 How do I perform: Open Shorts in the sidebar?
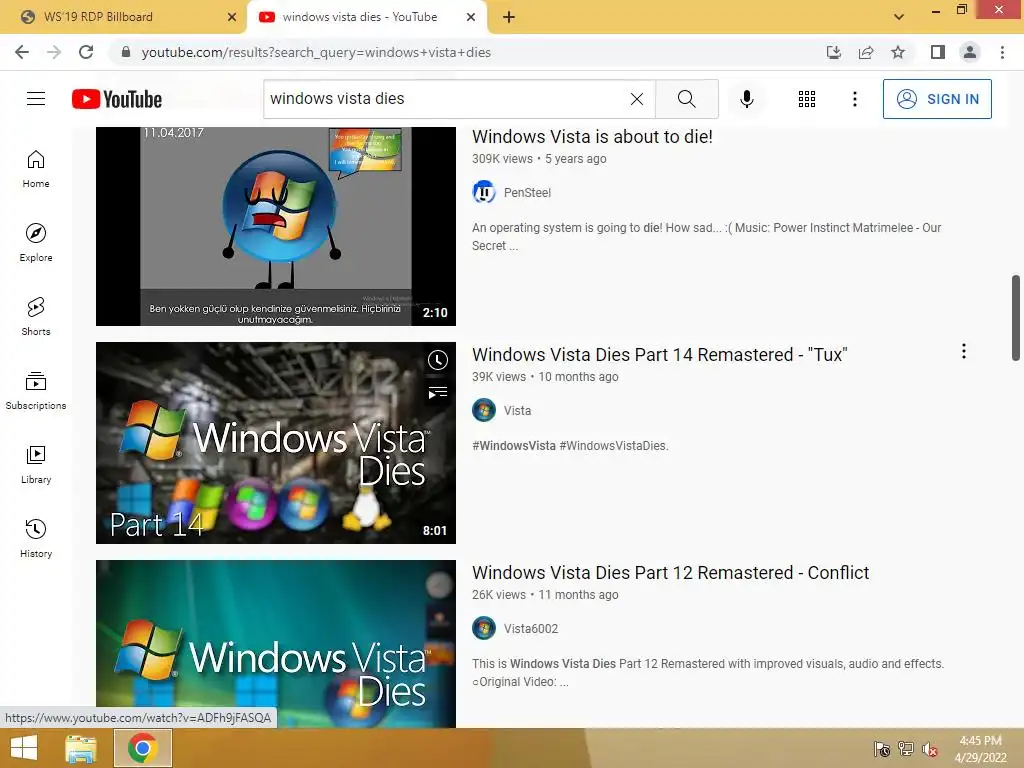point(36,317)
